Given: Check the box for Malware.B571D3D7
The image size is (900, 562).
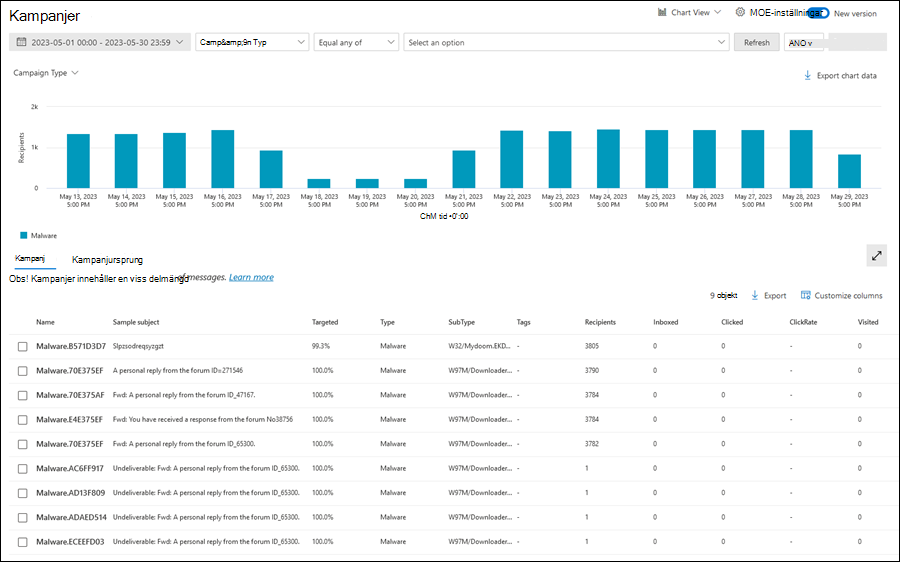Looking at the screenshot, I should (22, 347).
